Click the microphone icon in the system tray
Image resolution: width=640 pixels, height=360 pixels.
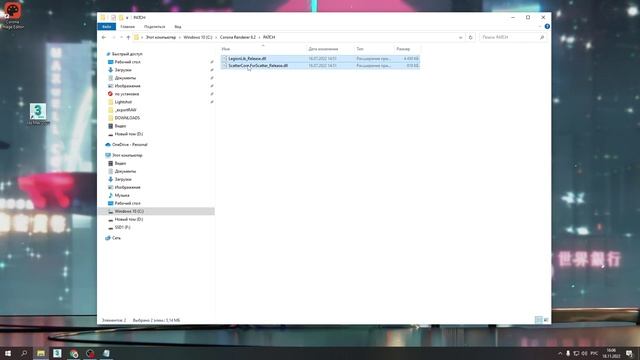(x=568, y=353)
